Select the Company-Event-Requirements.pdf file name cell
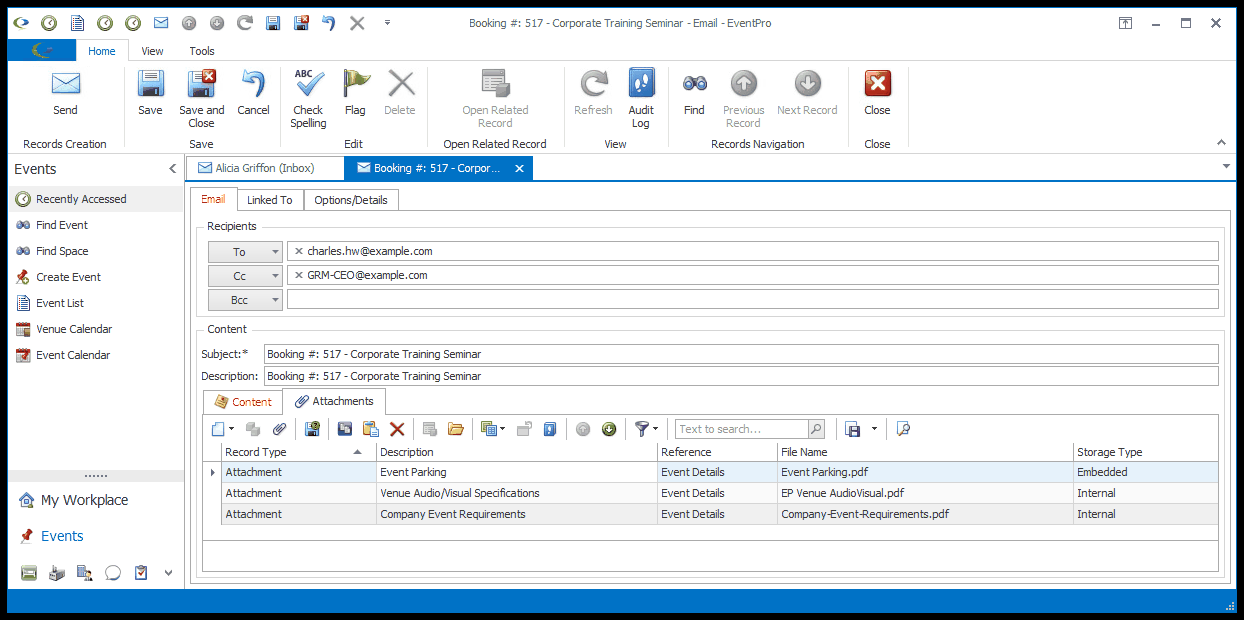The height and width of the screenshot is (620, 1244). tap(925, 514)
